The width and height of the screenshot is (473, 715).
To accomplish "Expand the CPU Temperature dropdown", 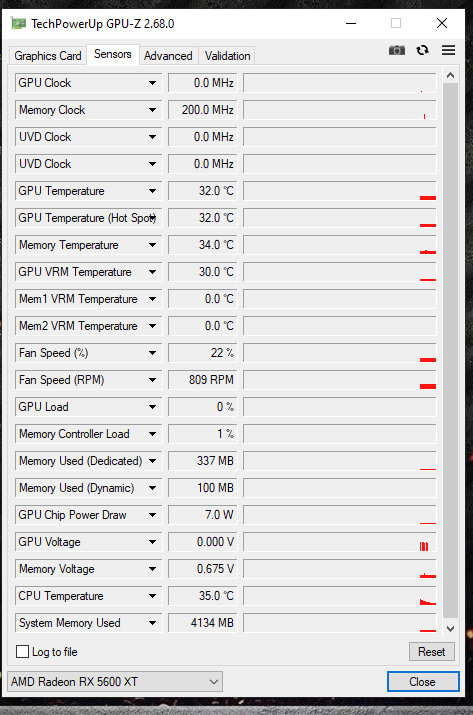I will (x=152, y=596).
